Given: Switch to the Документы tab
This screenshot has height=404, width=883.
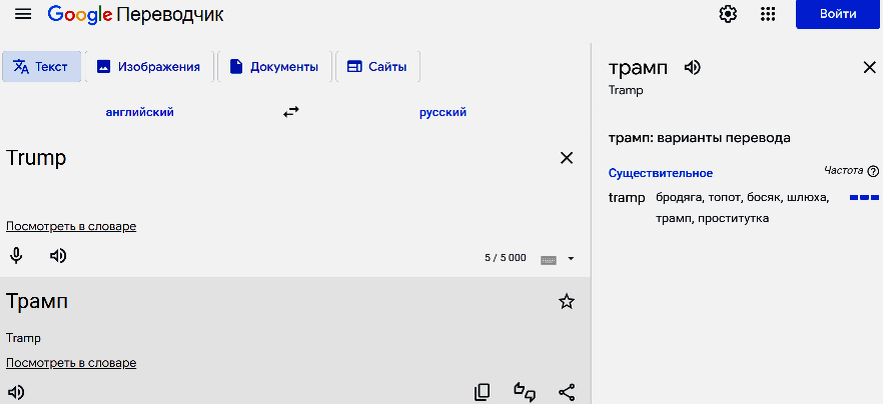Looking at the screenshot, I should point(274,66).
